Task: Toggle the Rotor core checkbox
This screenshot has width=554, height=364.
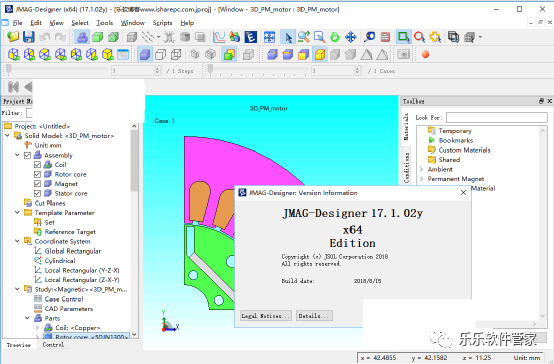Action: pyautogui.click(x=37, y=174)
